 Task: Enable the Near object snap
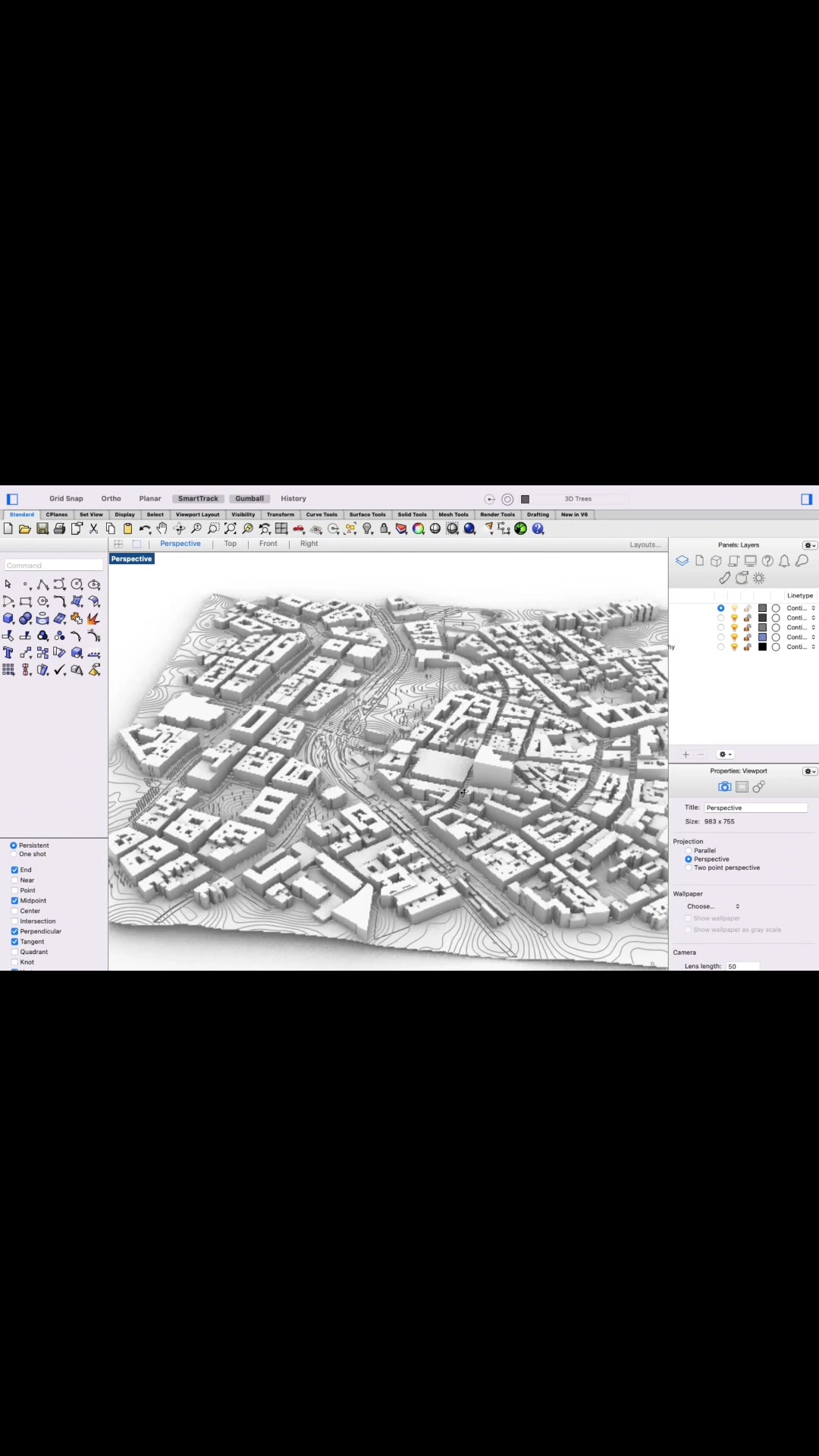(x=14, y=880)
